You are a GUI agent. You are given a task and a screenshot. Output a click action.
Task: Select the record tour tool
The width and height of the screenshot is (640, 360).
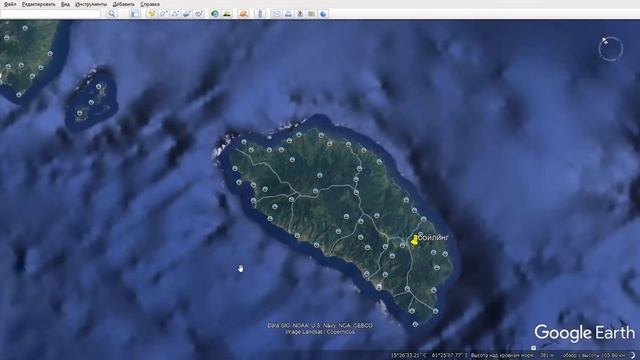pos(199,13)
